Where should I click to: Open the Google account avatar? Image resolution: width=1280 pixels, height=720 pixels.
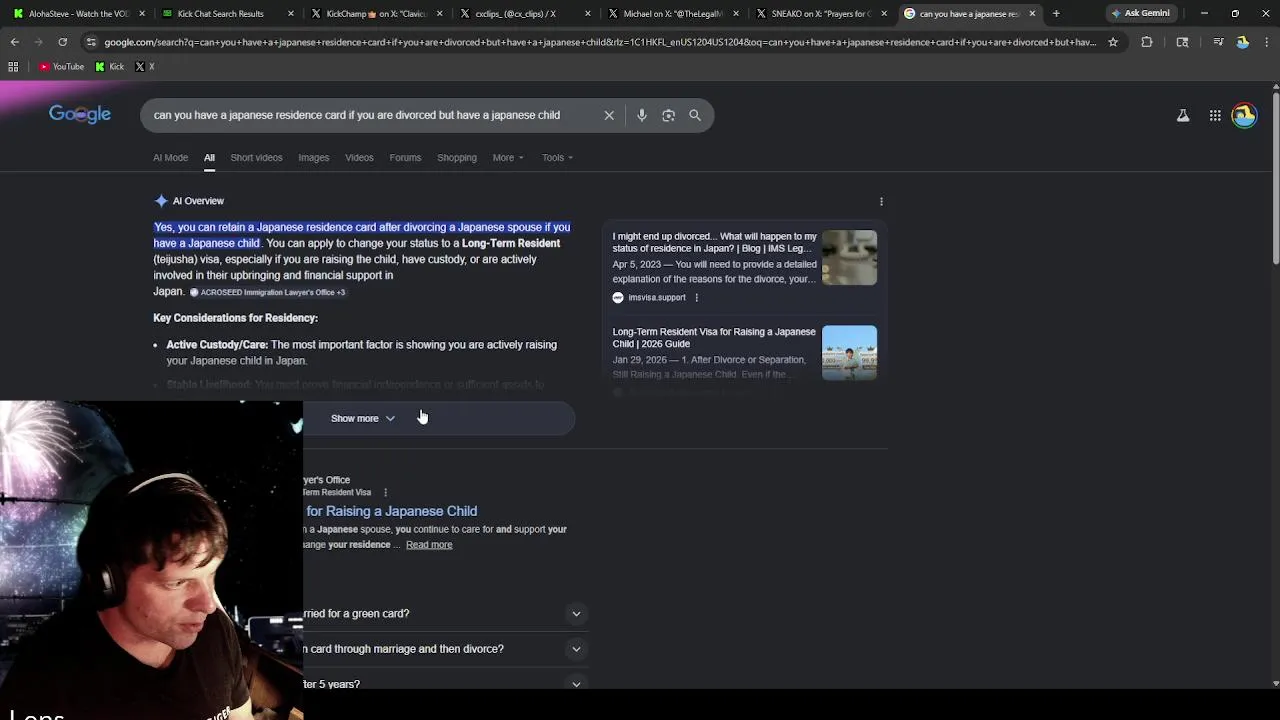[1244, 115]
